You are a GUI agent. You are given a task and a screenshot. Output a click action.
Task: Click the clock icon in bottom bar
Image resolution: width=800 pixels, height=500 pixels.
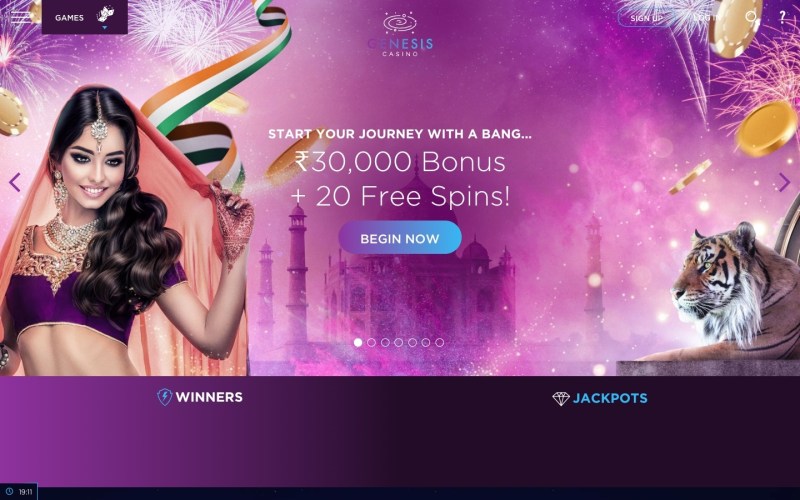click(x=9, y=492)
